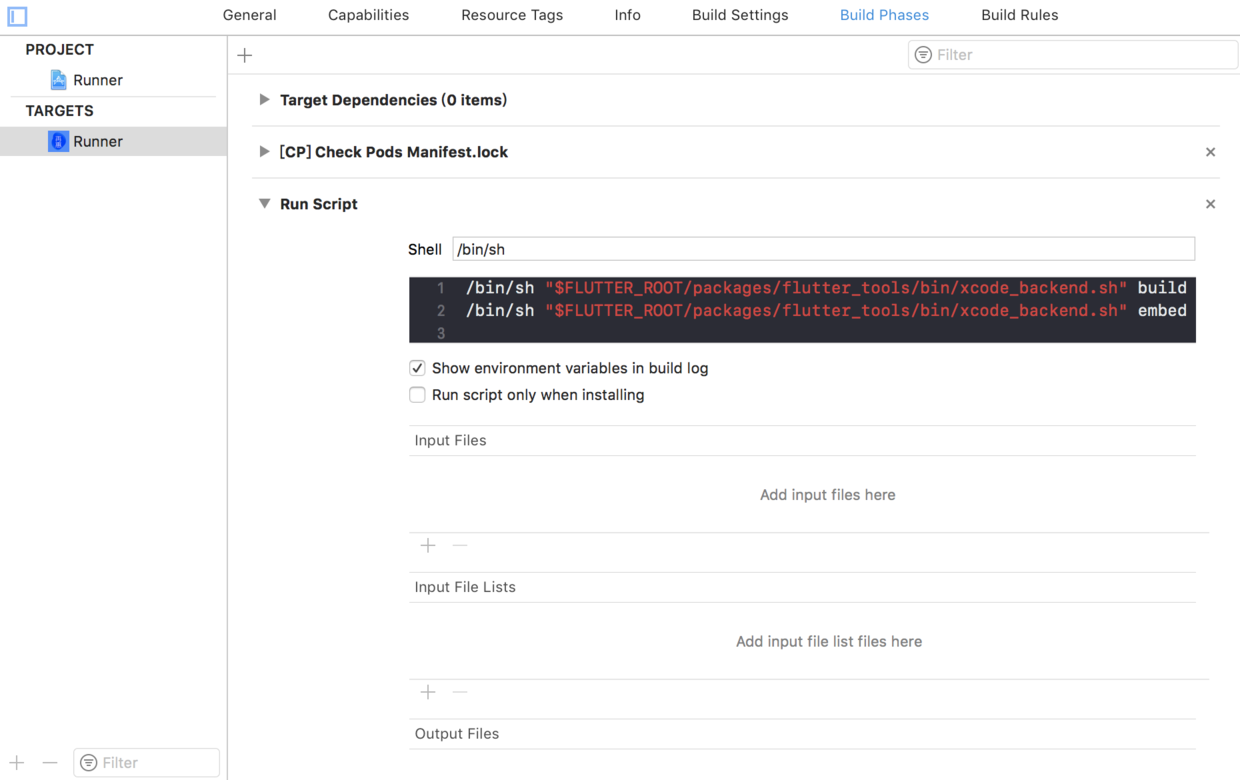Screen dimensions: 1240x780
Task: Open the Resource Tags tab
Action: pos(512,15)
